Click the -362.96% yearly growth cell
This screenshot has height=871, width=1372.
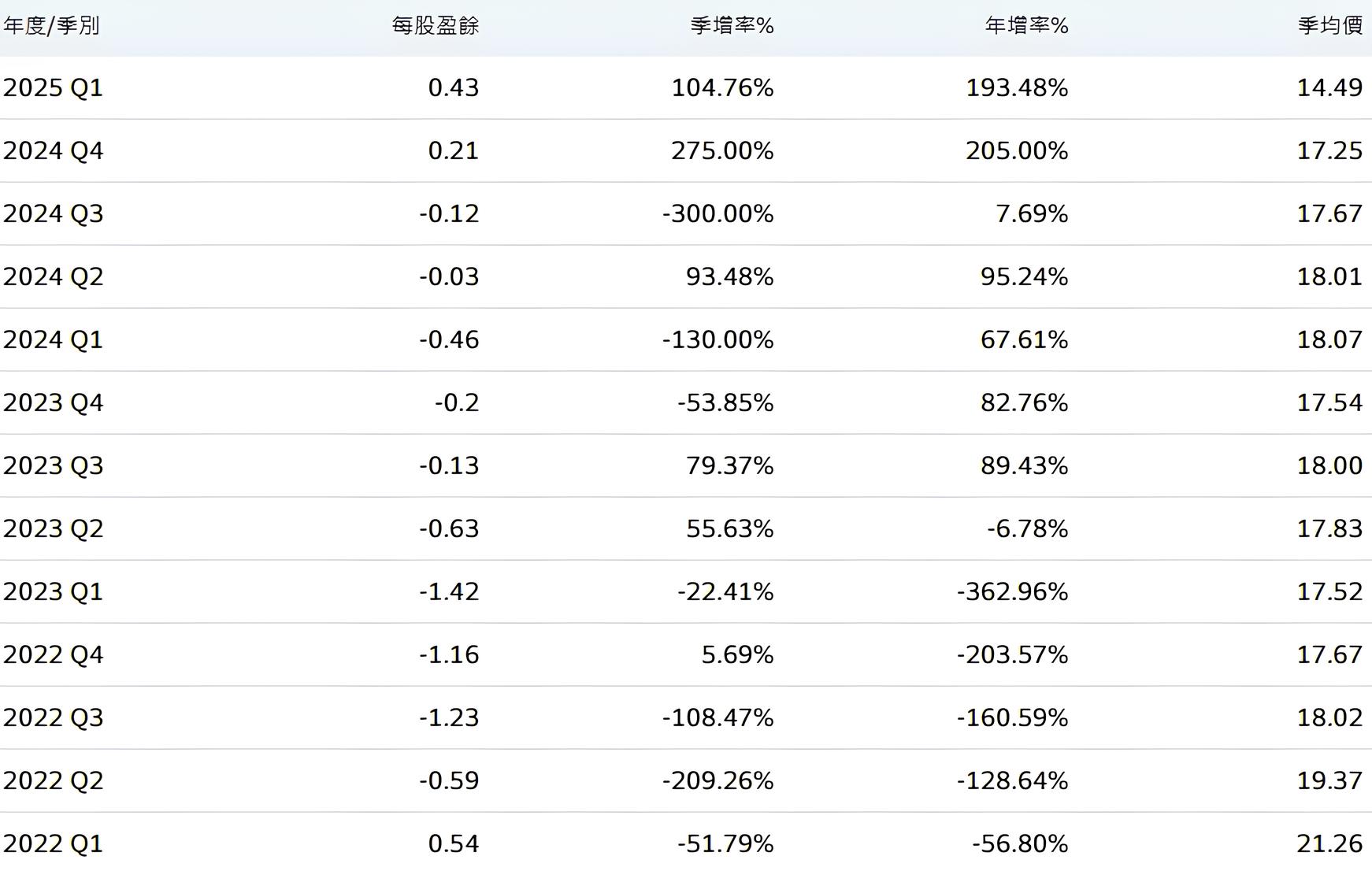[x=1013, y=591]
